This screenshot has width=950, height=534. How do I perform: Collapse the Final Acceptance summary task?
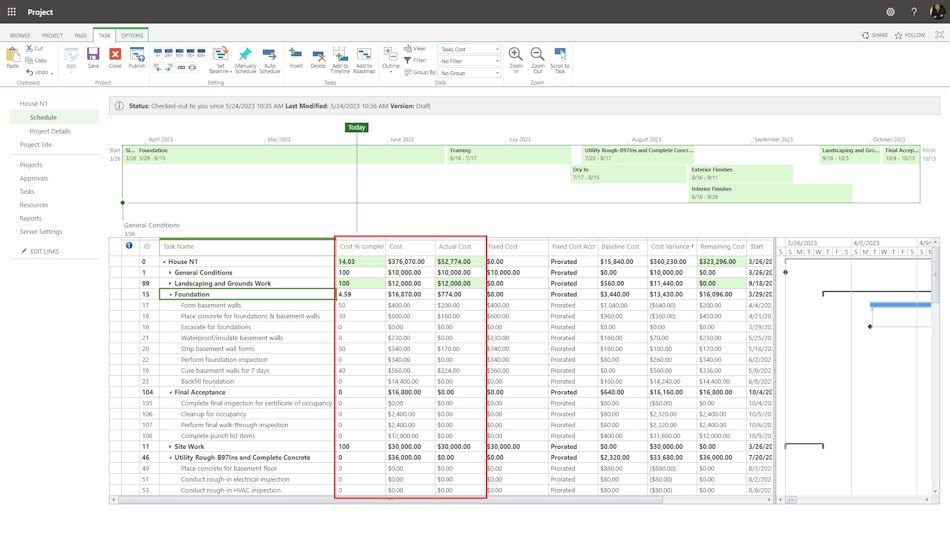tap(170, 393)
